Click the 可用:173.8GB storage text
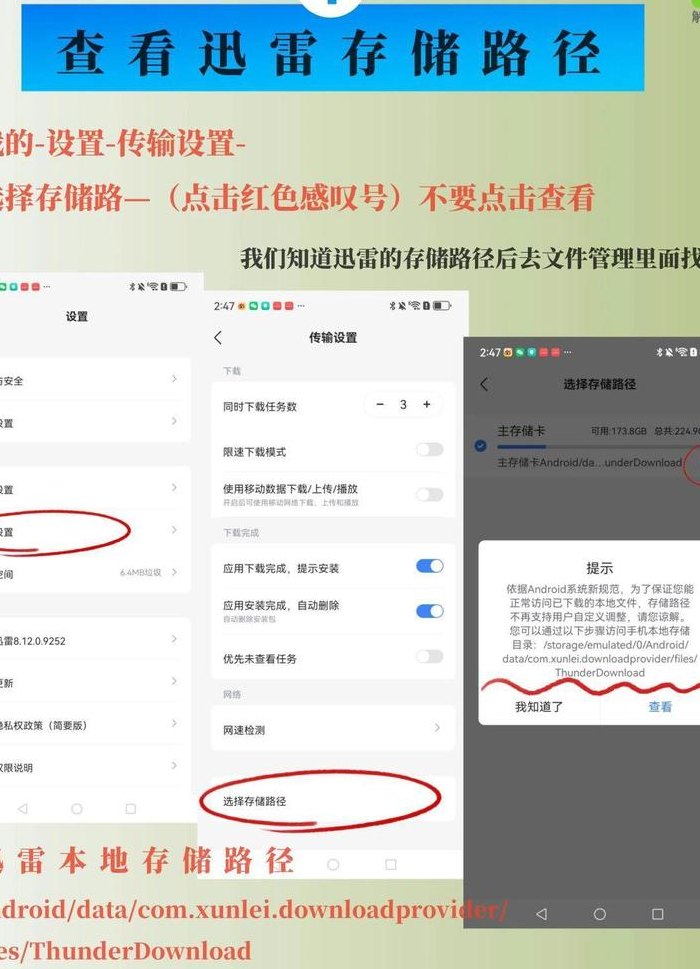700x969 pixels. point(618,431)
